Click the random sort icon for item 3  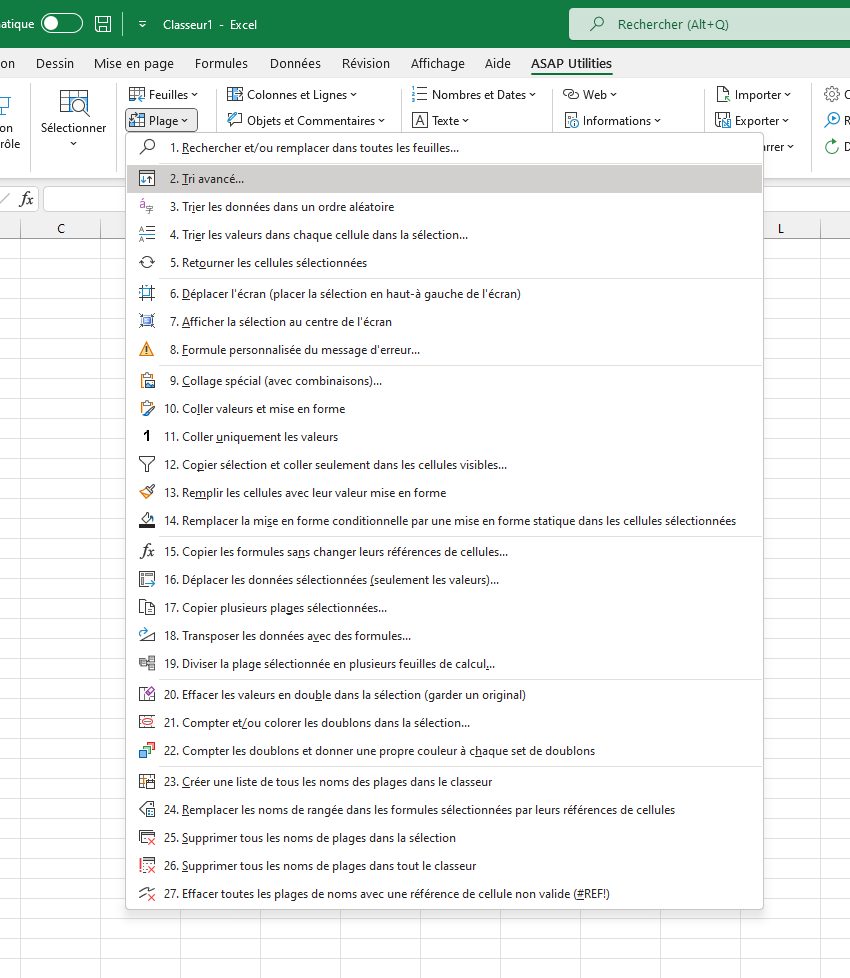[x=147, y=206]
